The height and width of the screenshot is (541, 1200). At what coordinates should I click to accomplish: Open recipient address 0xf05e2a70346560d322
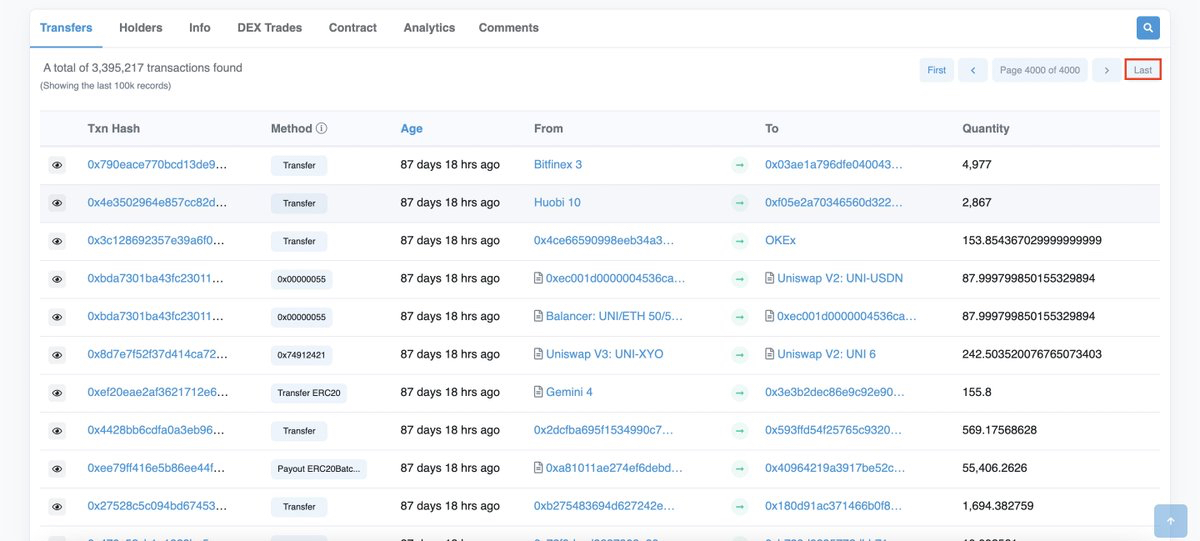point(834,203)
